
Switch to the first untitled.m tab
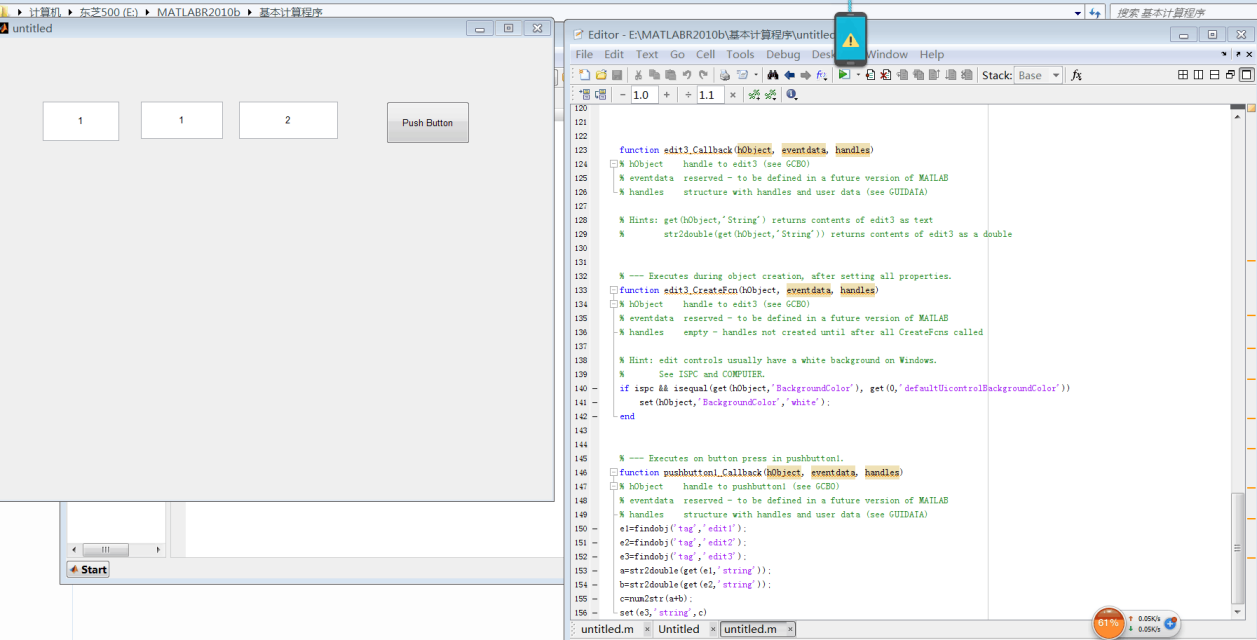tap(607, 629)
